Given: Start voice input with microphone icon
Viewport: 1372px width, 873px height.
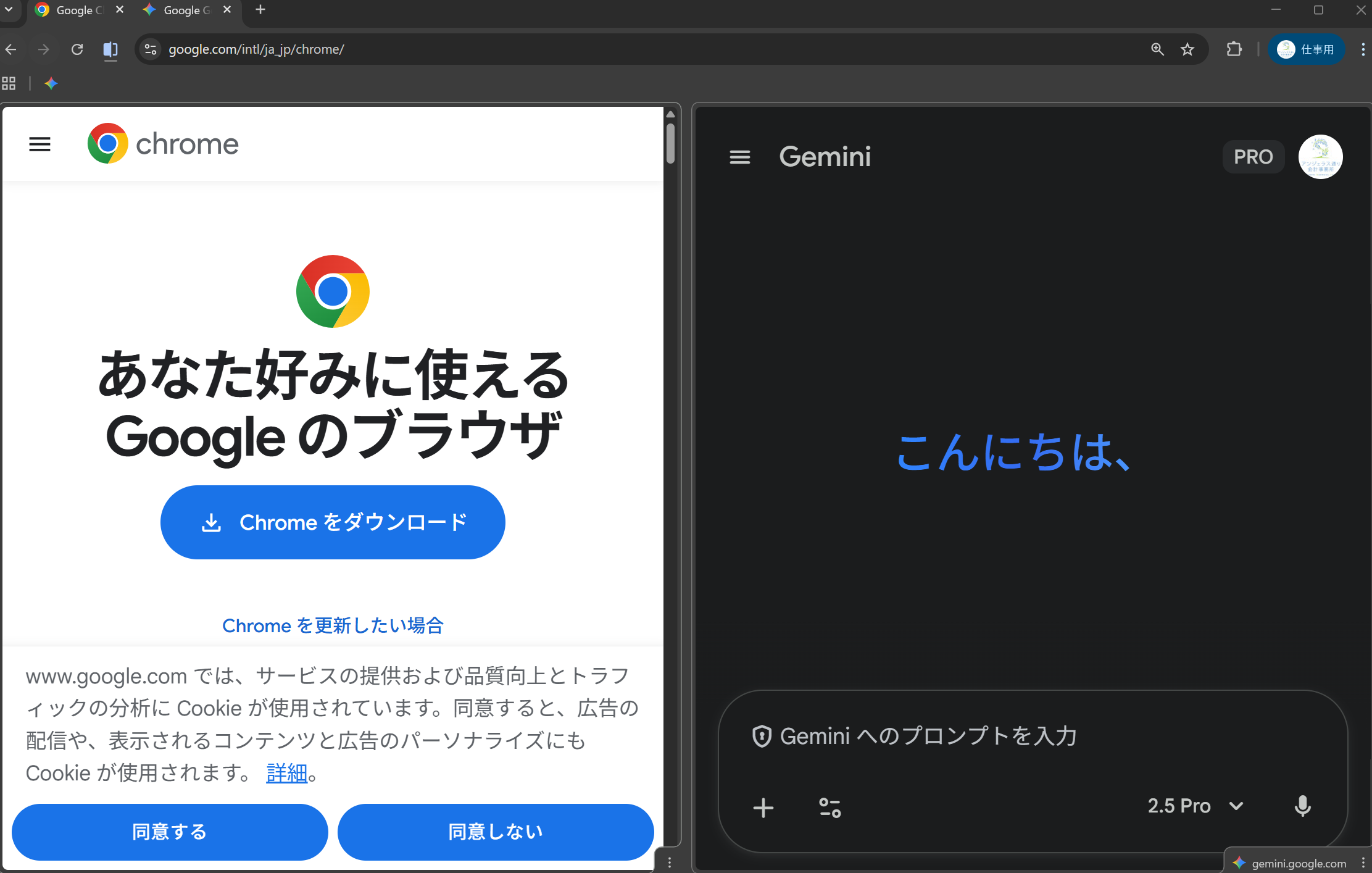Looking at the screenshot, I should point(1302,806).
